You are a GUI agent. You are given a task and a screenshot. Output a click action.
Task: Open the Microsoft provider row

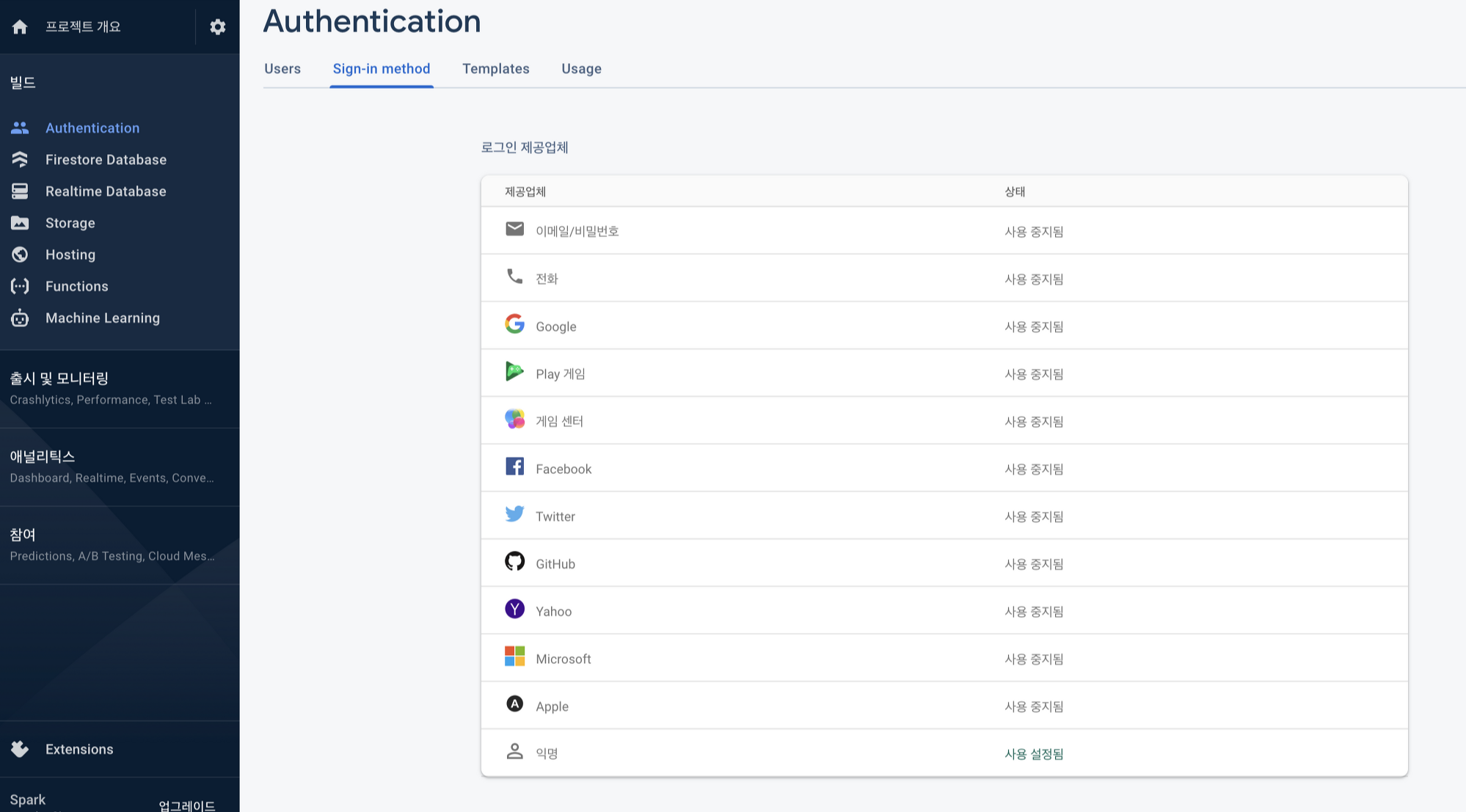click(944, 658)
